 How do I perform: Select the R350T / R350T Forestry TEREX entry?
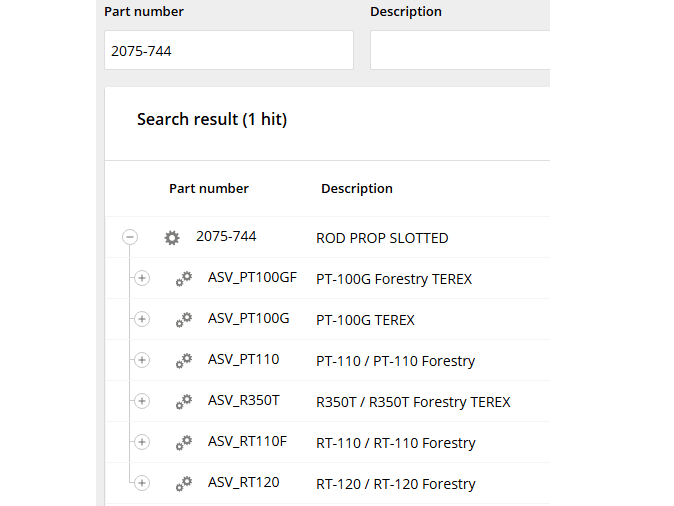(x=413, y=402)
